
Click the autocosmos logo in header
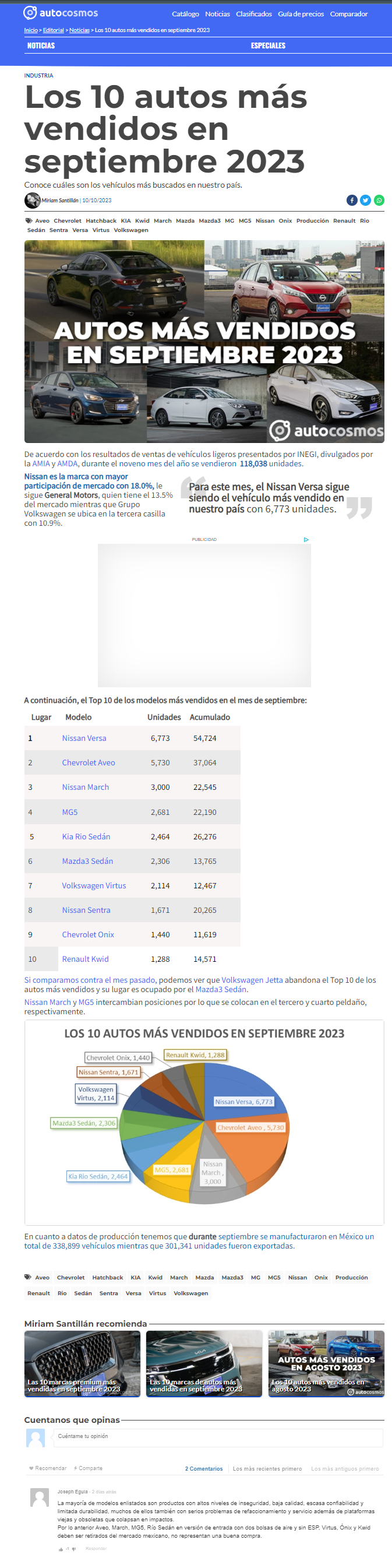click(x=60, y=13)
